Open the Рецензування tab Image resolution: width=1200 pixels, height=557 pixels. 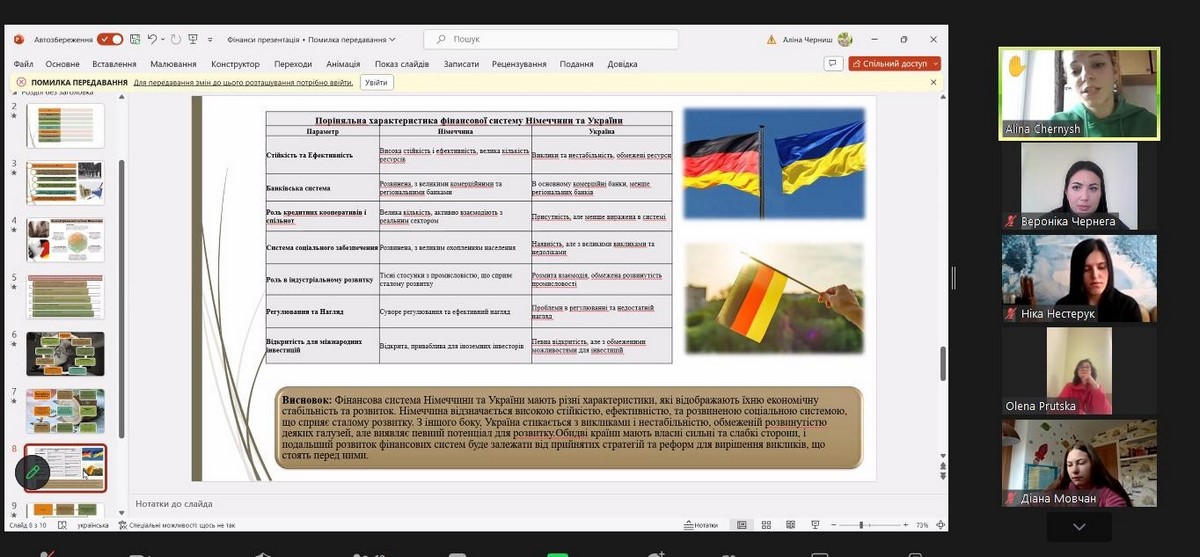pyautogui.click(x=518, y=64)
